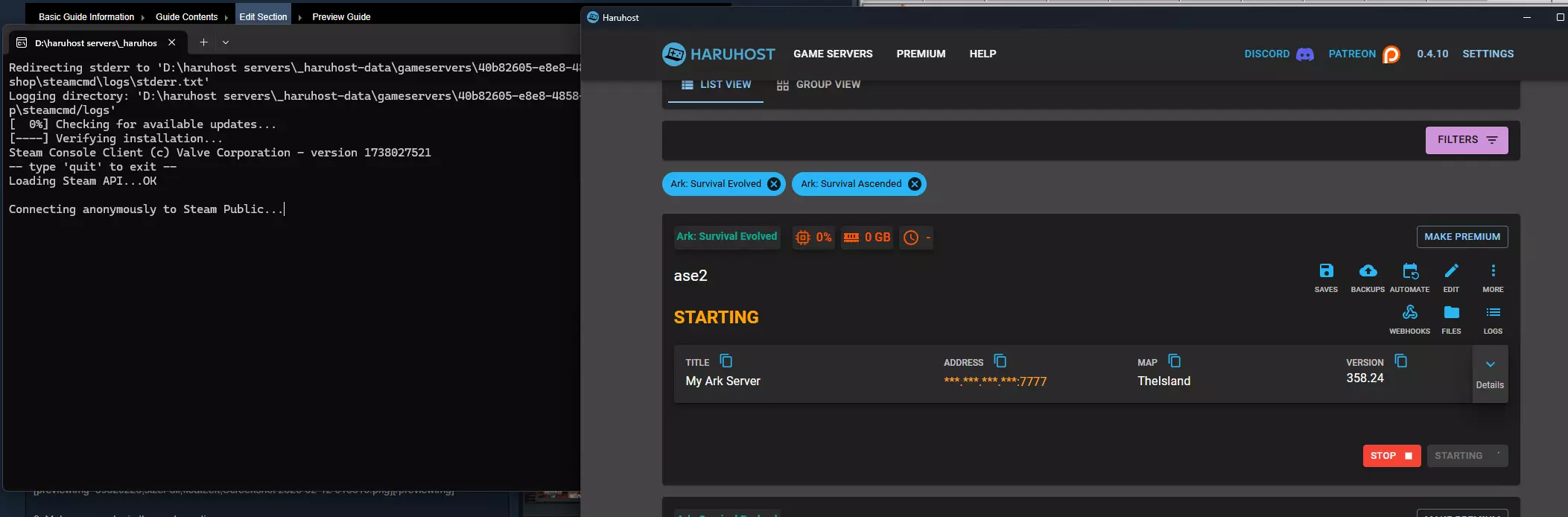Screen dimensions: 1568x517
Task: Copy the server Title value
Action: point(726,361)
